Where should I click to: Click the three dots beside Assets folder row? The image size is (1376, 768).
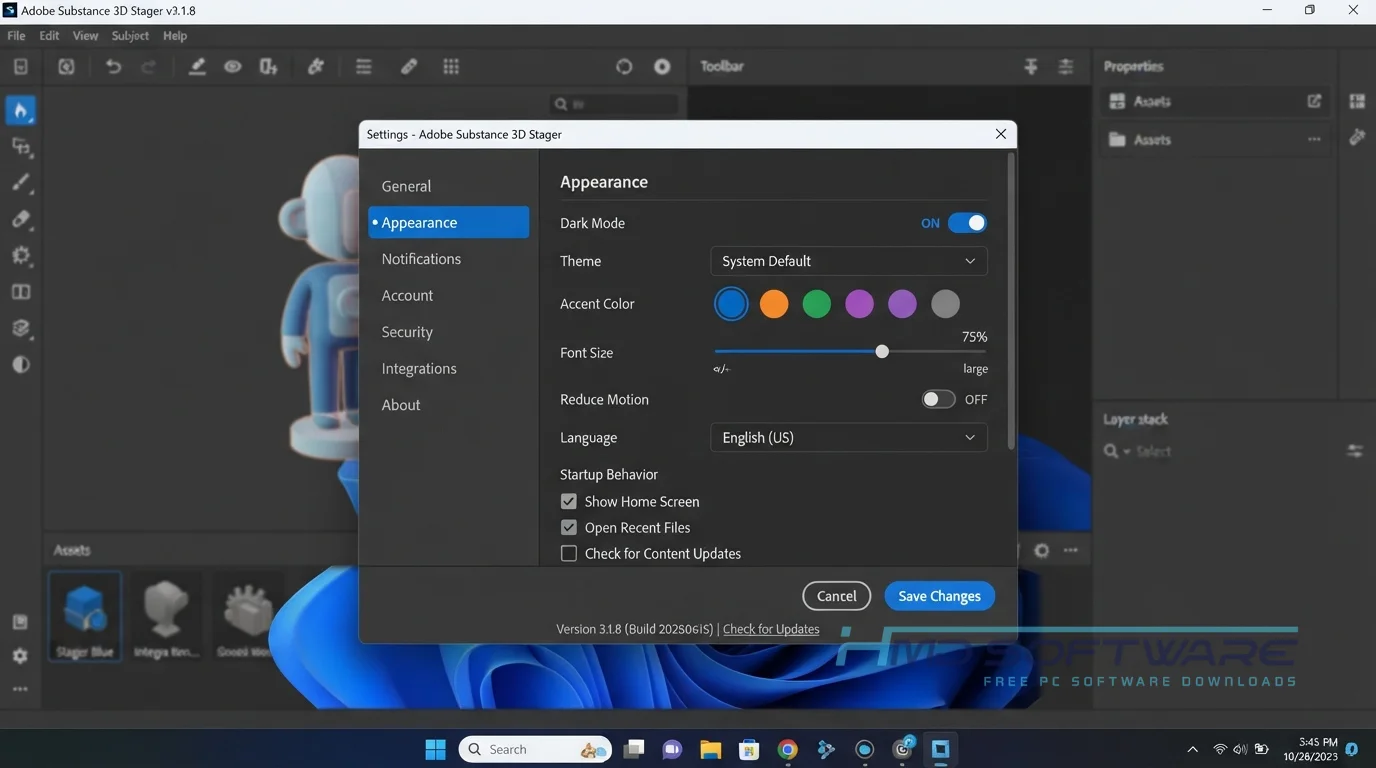tap(1314, 140)
